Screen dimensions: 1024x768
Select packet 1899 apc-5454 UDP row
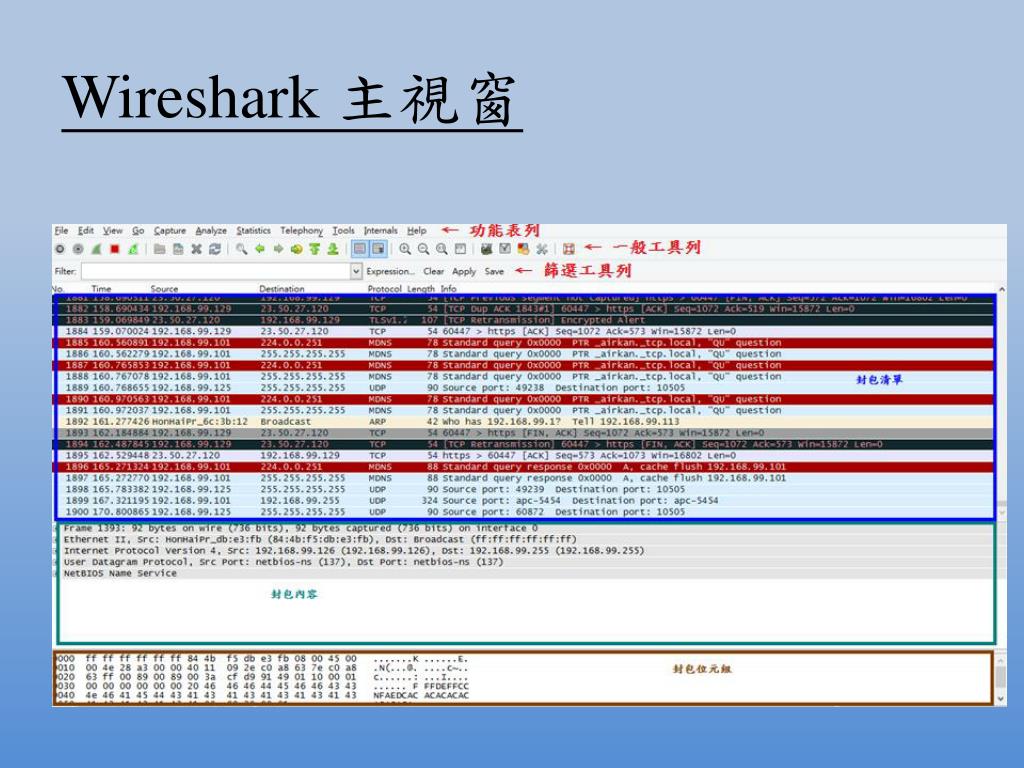(525, 501)
